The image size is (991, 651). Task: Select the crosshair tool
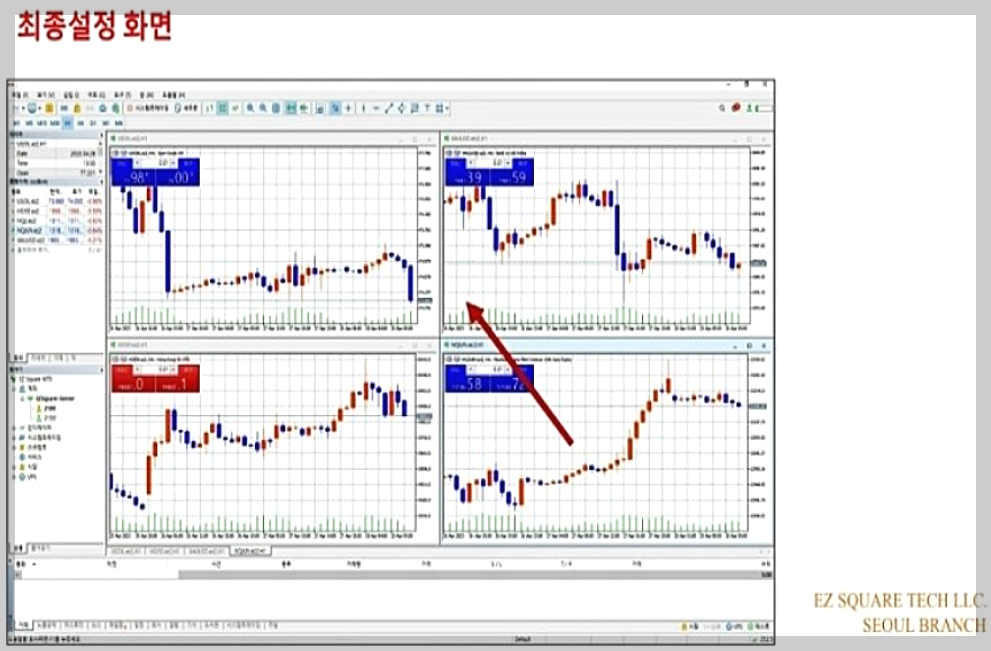click(x=348, y=108)
